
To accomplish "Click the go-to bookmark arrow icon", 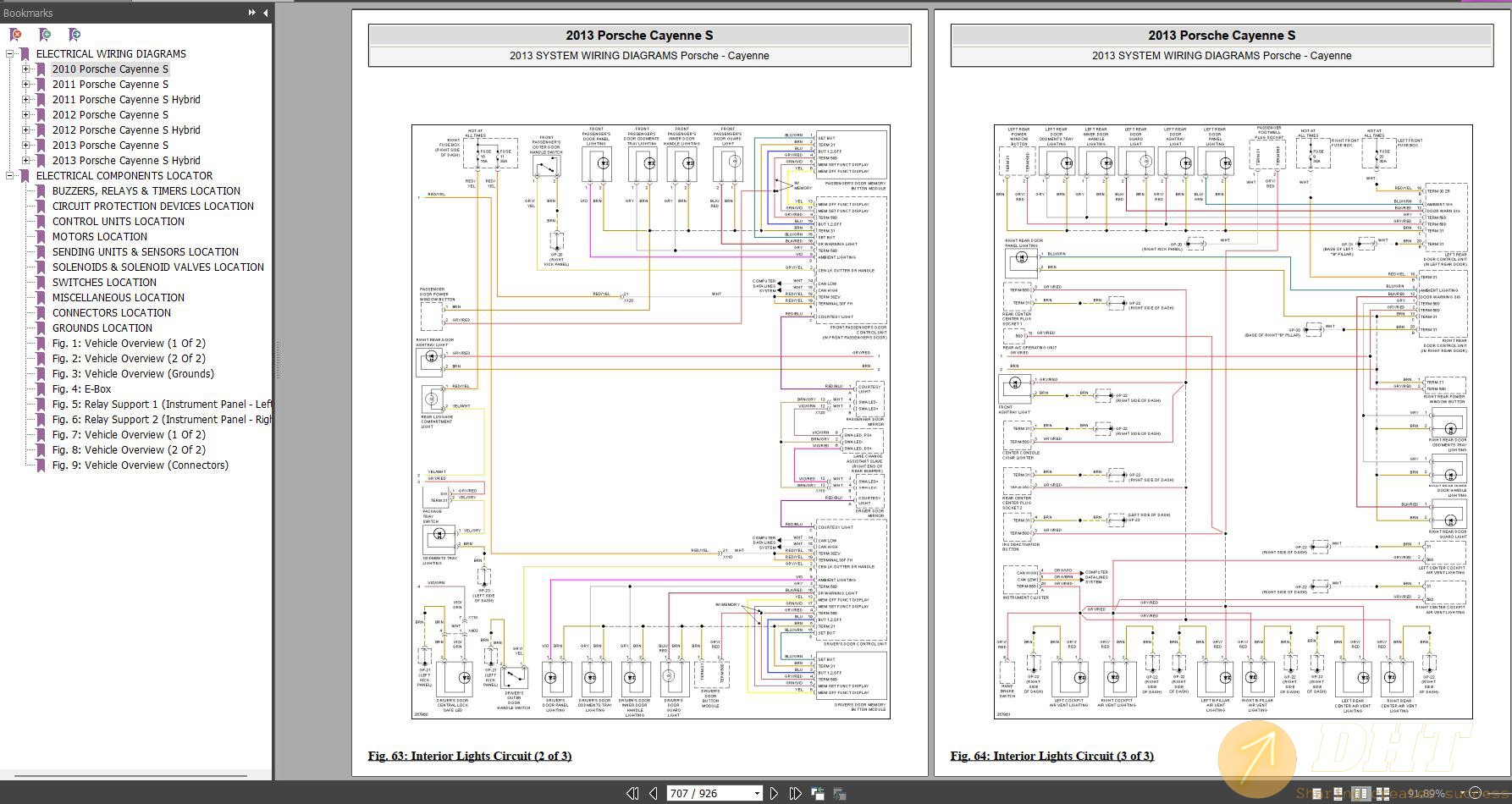I will 74,35.
